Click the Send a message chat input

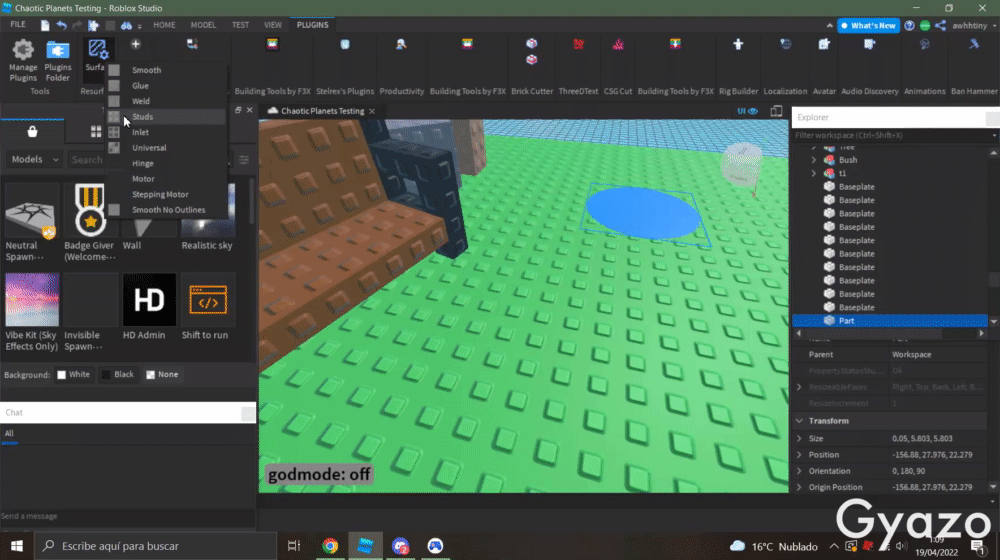[128, 516]
